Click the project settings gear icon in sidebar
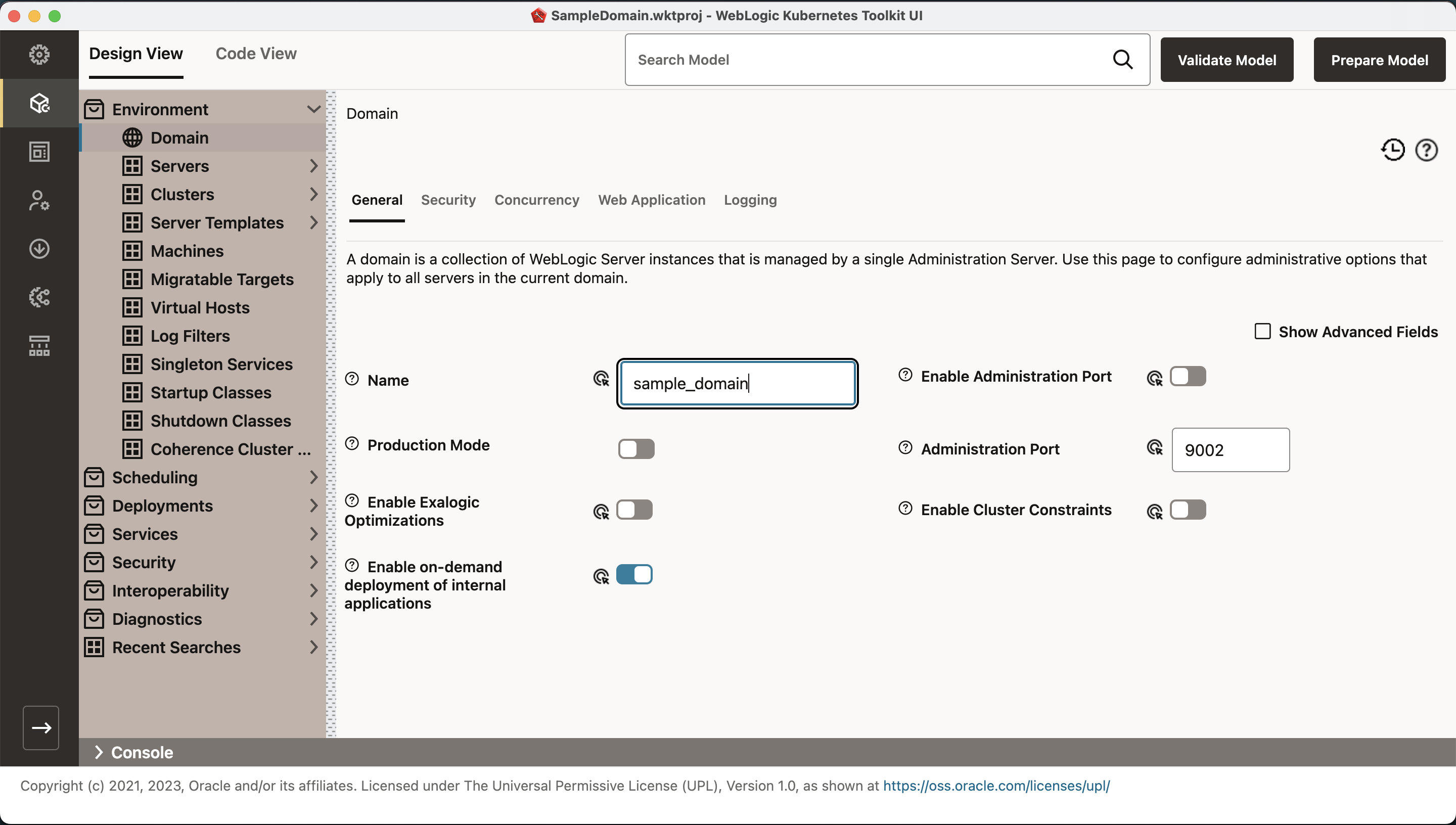 39,55
